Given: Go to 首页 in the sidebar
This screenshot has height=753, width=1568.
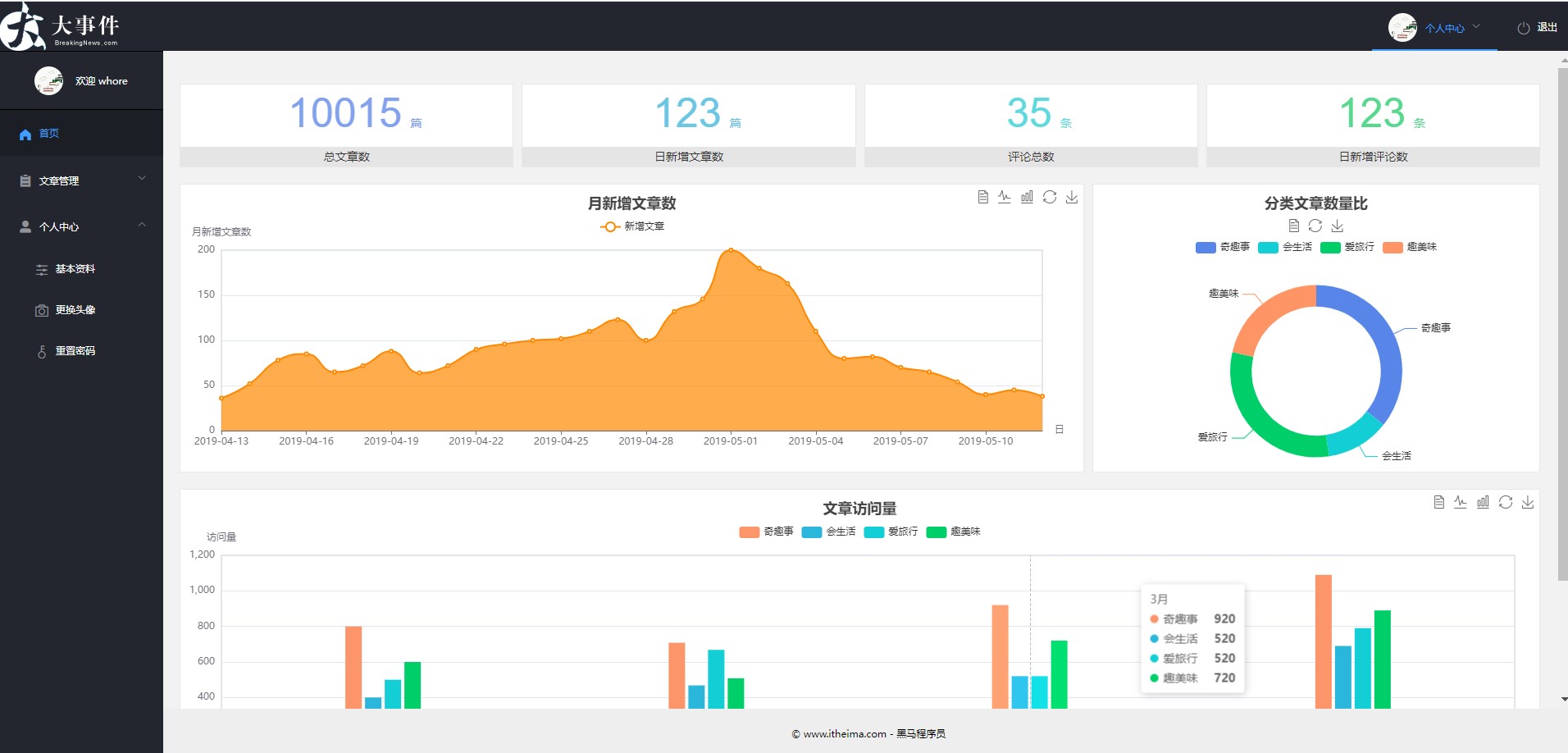Looking at the screenshot, I should pos(81,133).
